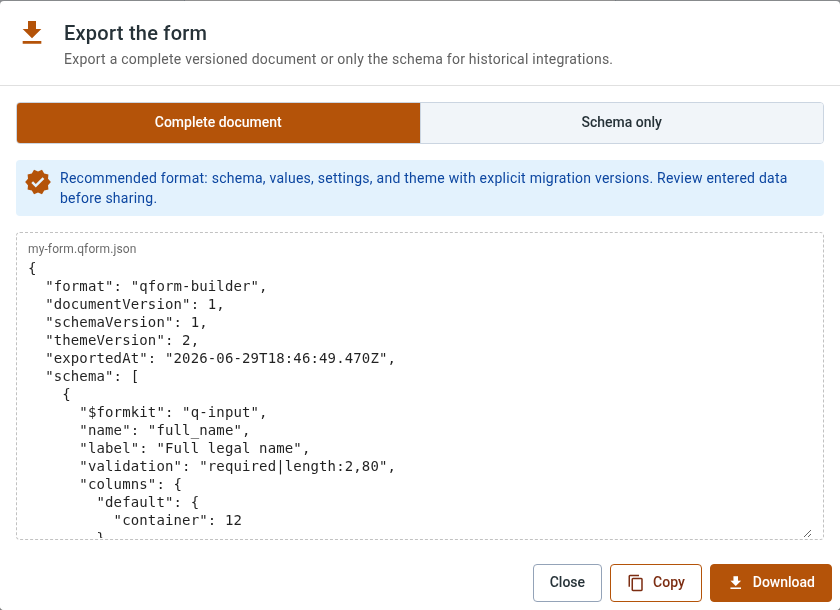Download the form JSON file
The height and width of the screenshot is (610, 840).
point(771,583)
